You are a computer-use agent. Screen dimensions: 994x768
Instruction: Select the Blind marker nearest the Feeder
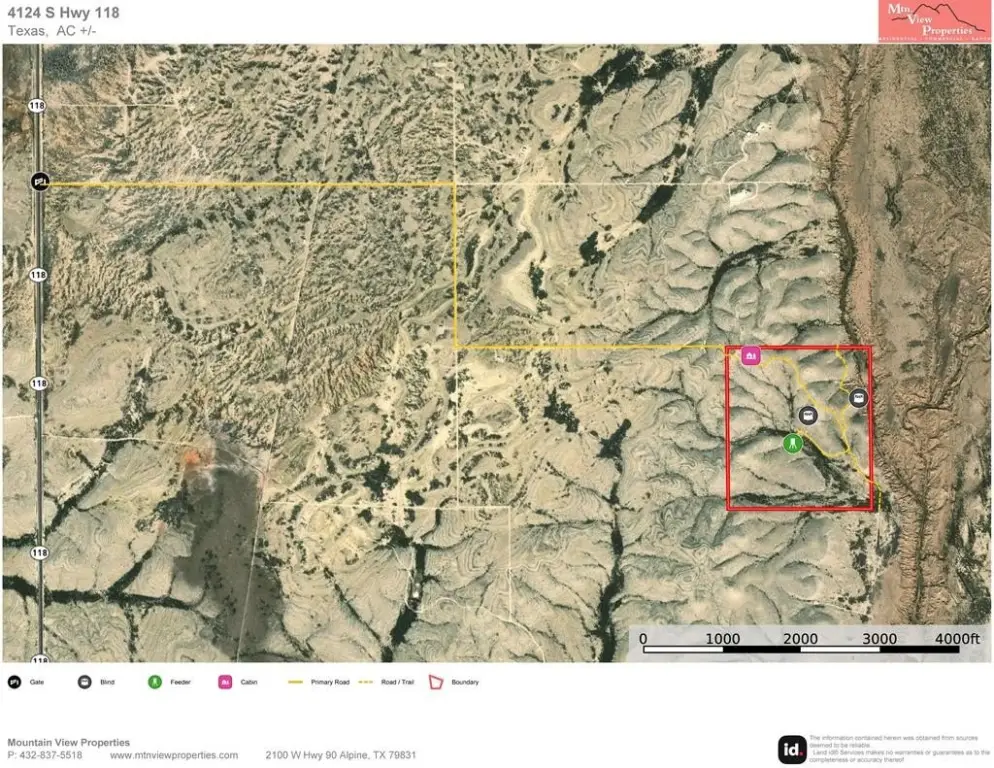[808, 415]
